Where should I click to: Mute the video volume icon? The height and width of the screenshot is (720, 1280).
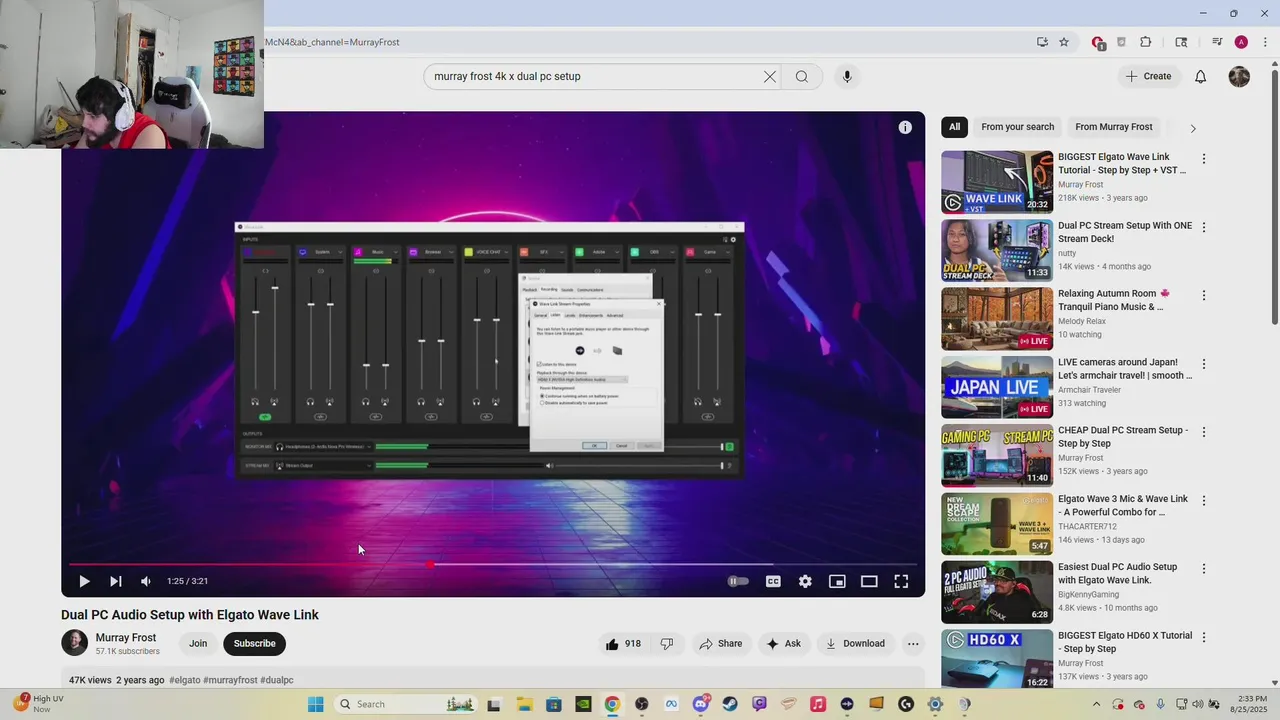point(146,581)
